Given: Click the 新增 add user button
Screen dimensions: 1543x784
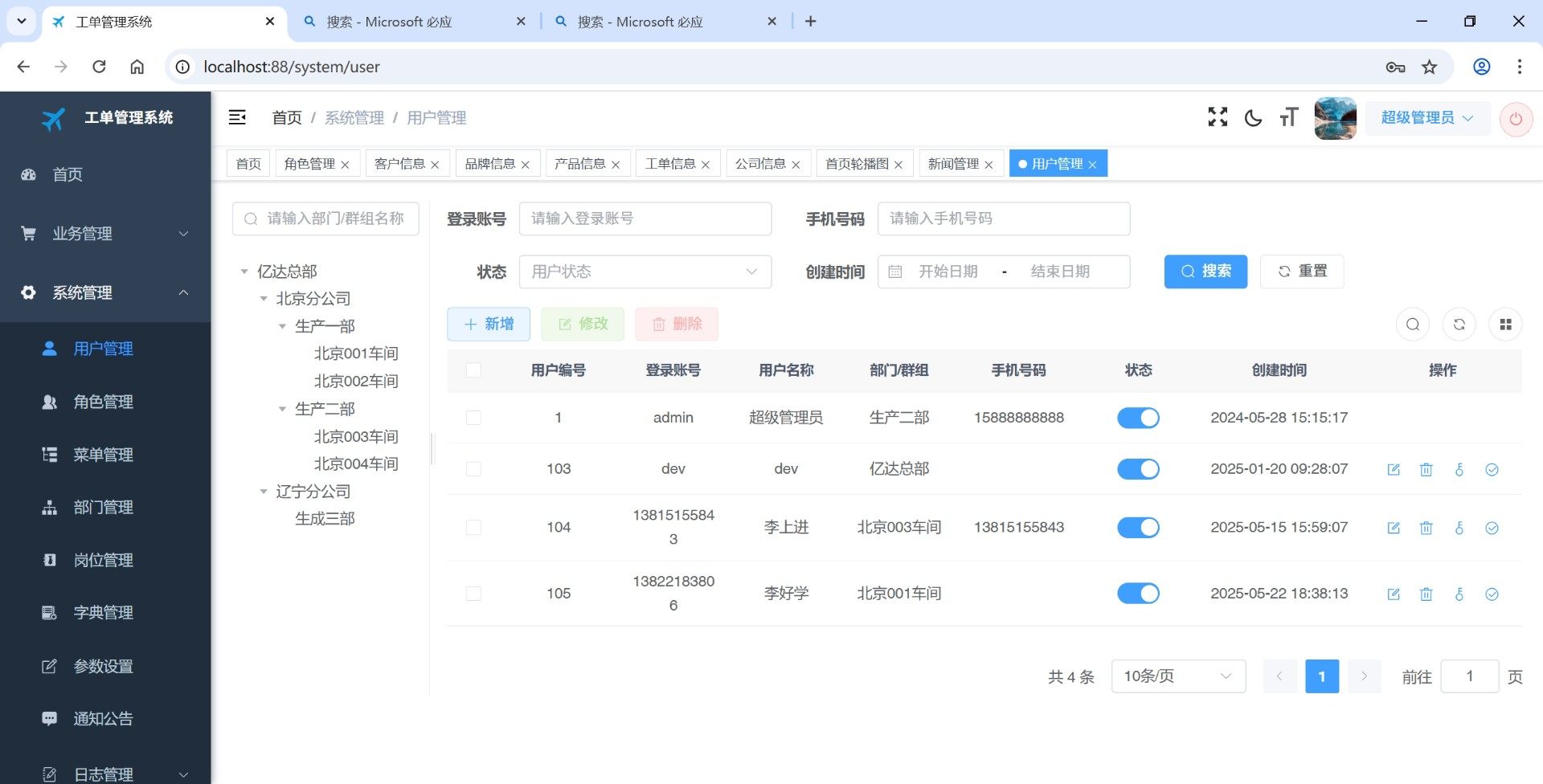Looking at the screenshot, I should click(x=489, y=324).
